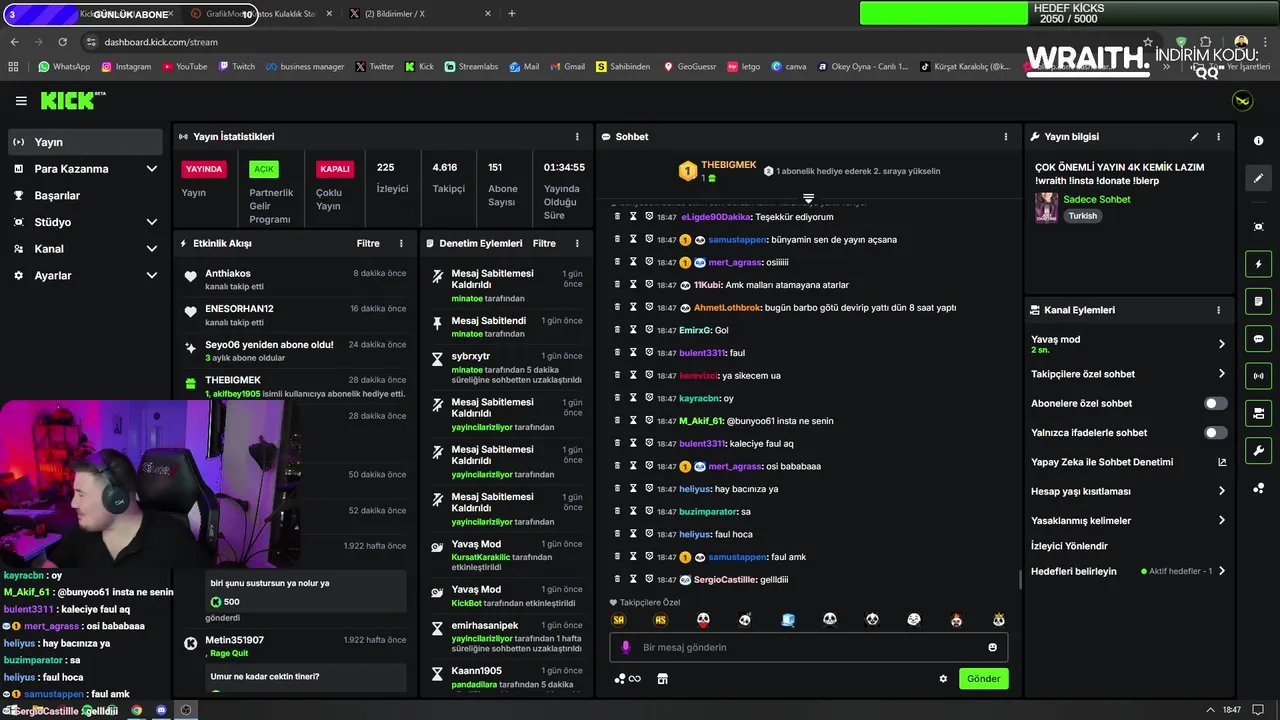
Task: Click the chat bubble icon in right sidebar
Action: point(1258,338)
